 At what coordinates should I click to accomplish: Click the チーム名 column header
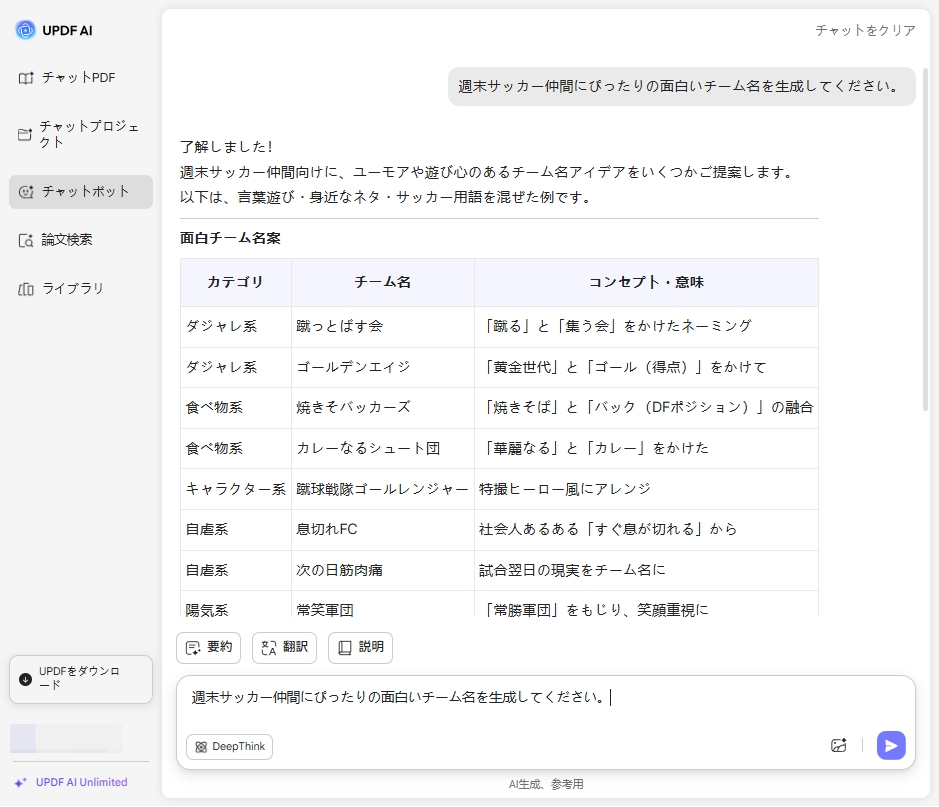(383, 283)
